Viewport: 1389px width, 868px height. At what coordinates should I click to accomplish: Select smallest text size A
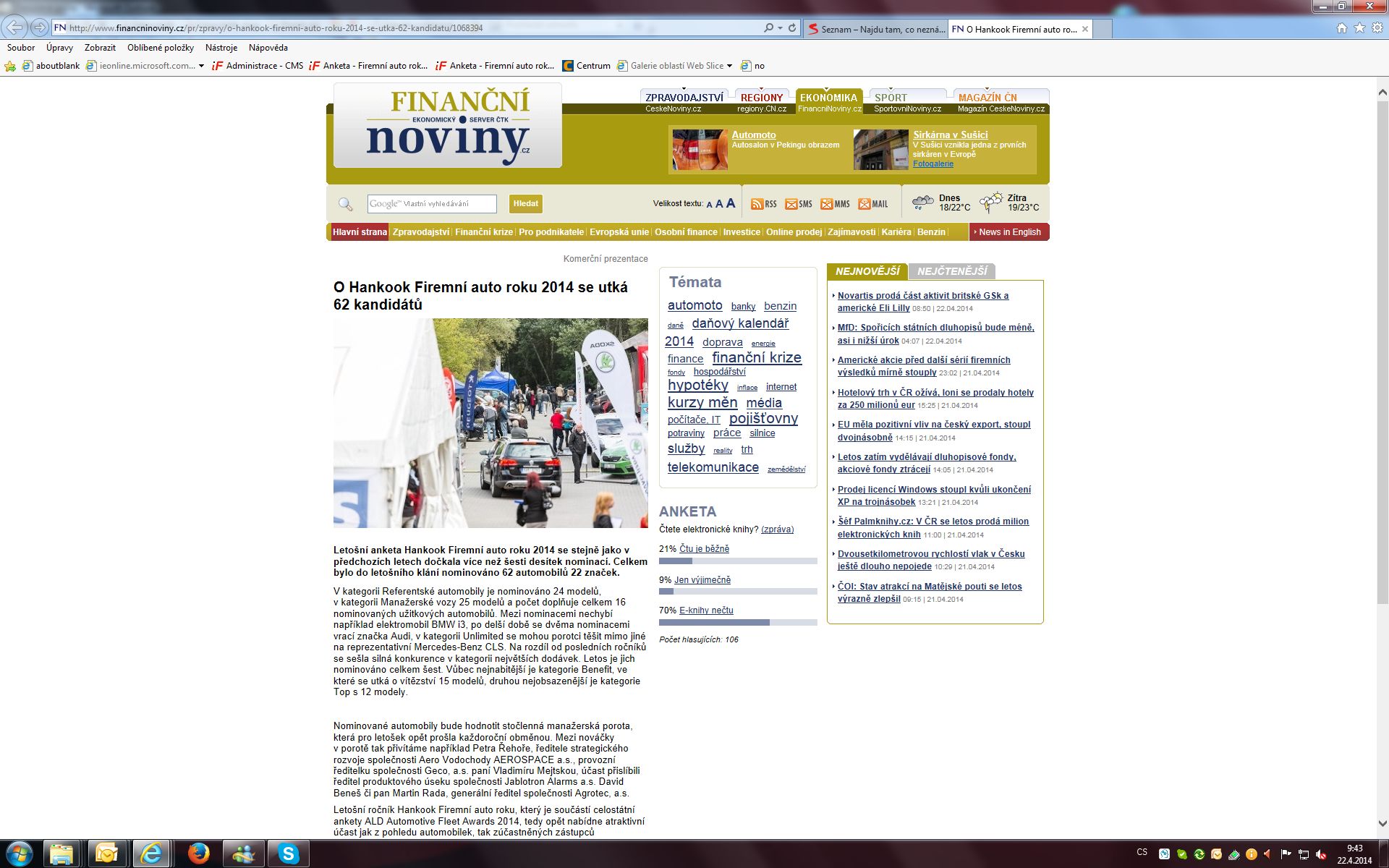pyautogui.click(x=709, y=205)
